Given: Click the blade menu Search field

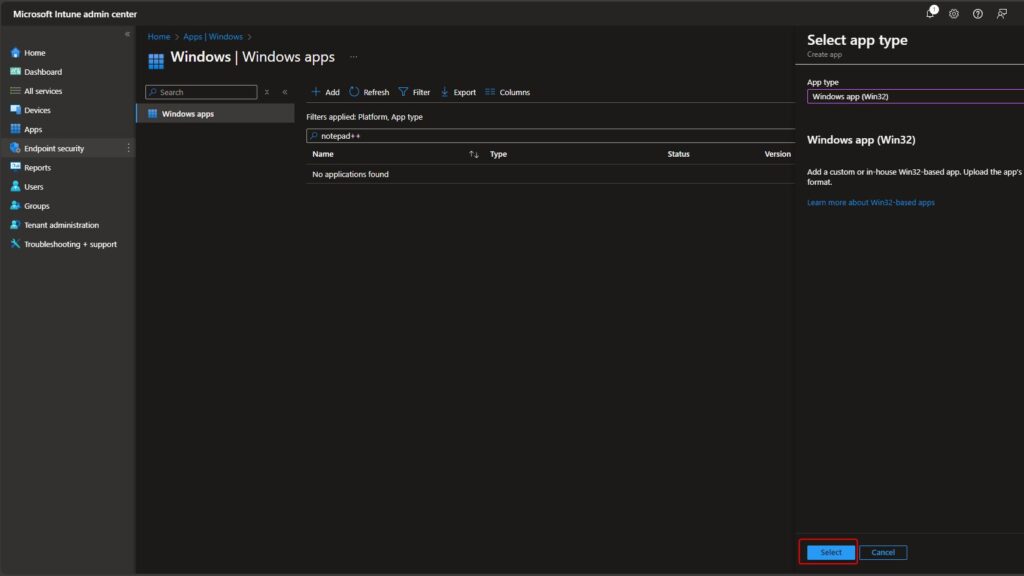Looking at the screenshot, I should [201, 92].
